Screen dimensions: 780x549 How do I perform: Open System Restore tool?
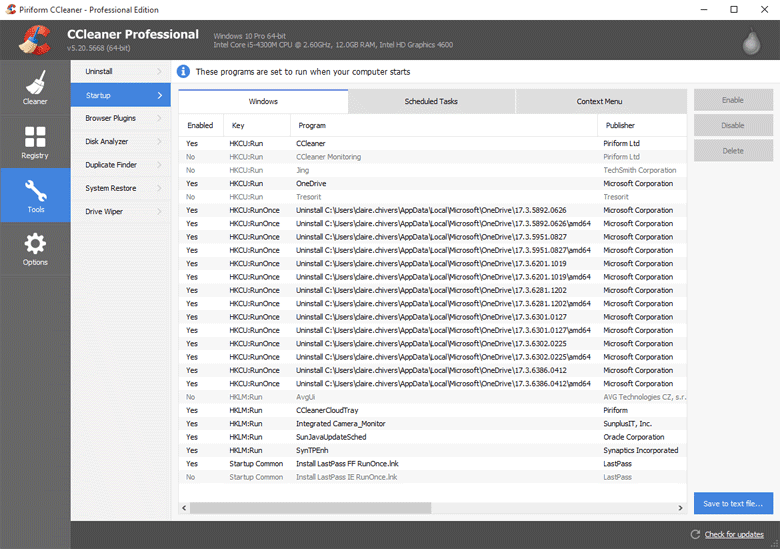[120, 188]
